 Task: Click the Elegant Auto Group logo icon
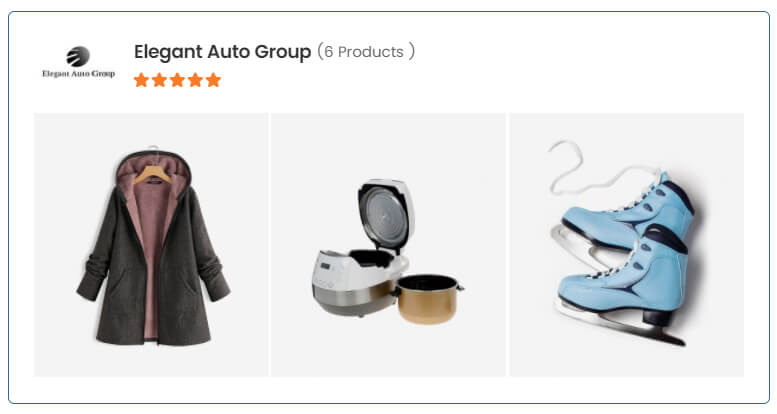point(78,62)
